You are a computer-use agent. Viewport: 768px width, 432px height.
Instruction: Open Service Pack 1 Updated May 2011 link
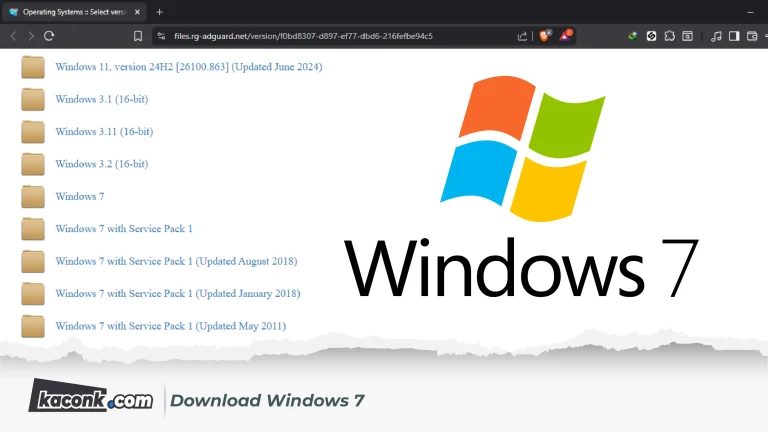tap(170, 326)
